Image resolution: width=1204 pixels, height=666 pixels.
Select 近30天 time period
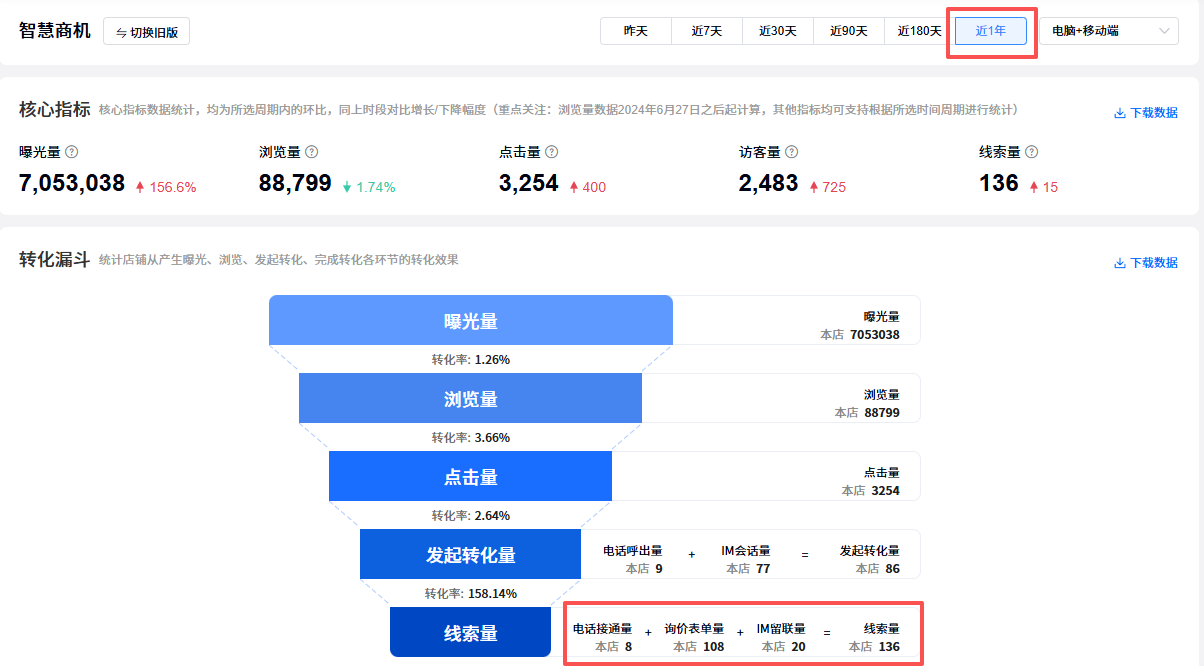tap(778, 31)
